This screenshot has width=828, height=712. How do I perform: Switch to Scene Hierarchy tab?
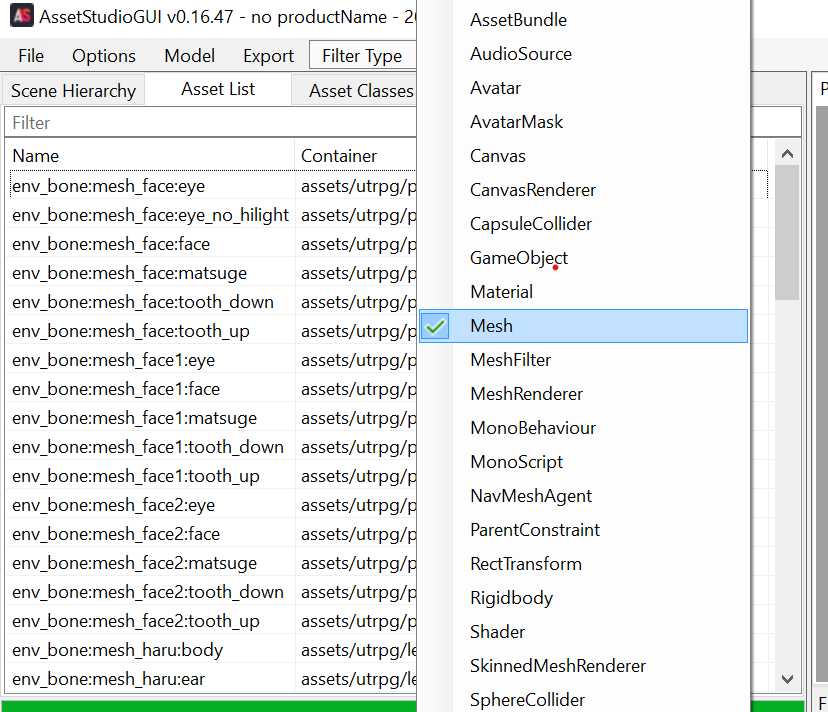(x=73, y=90)
